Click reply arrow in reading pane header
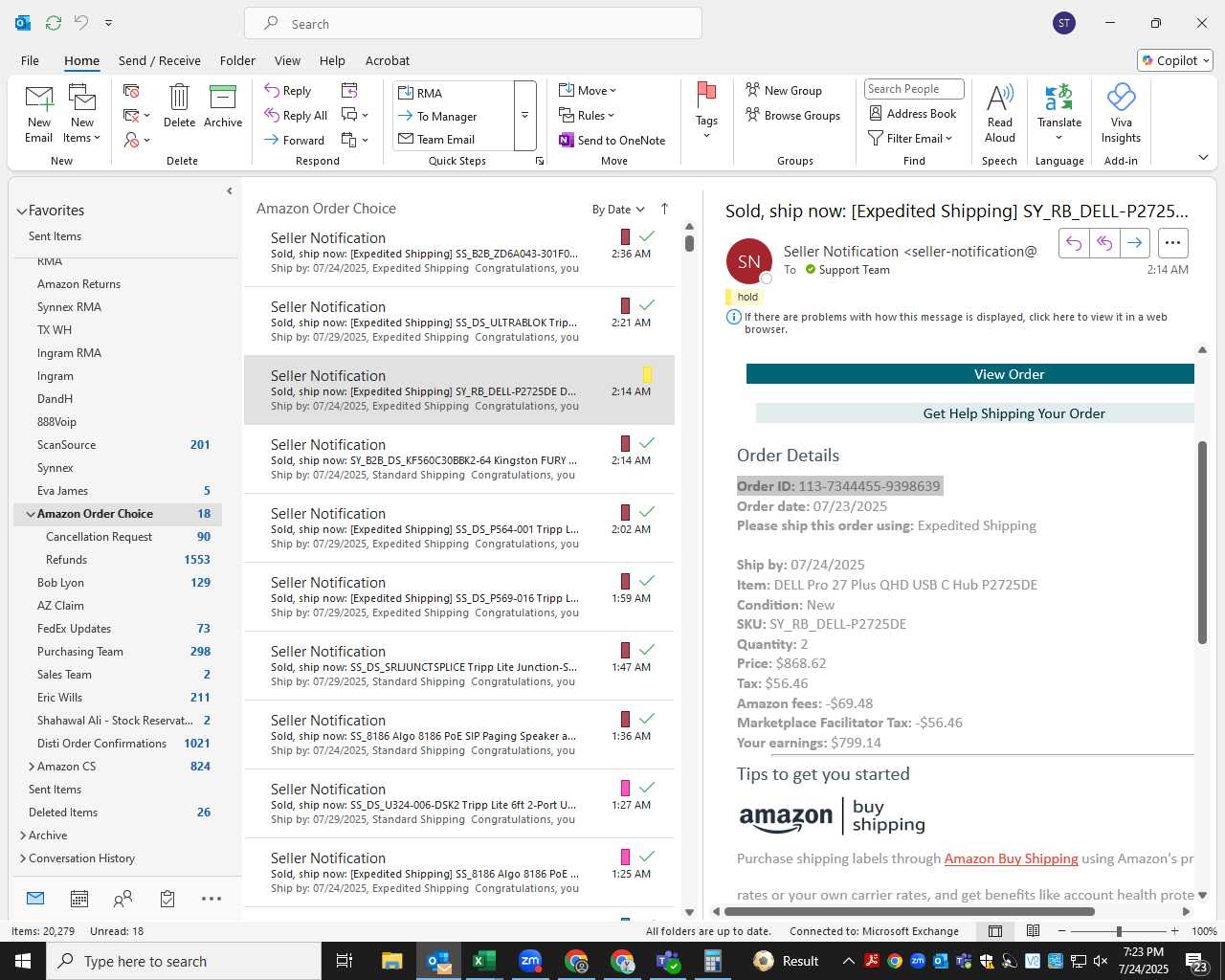The width and height of the screenshot is (1225, 980). pos(1074,243)
